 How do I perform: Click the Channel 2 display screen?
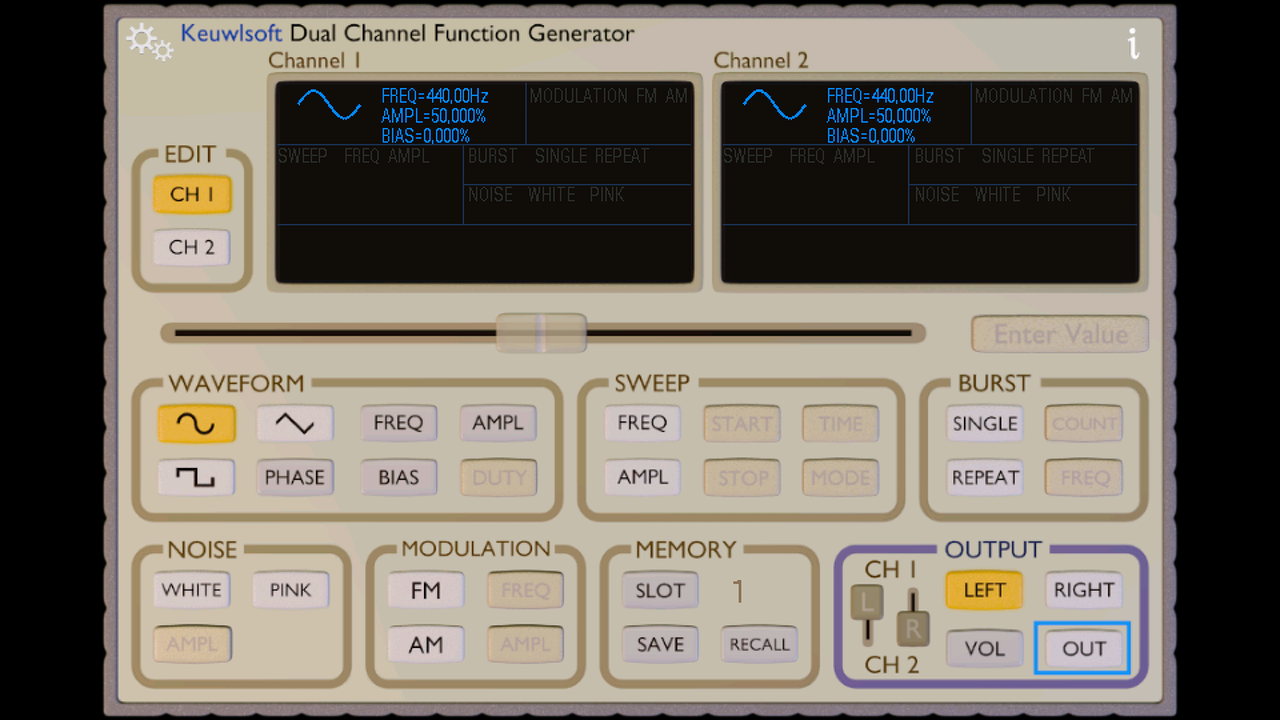930,183
